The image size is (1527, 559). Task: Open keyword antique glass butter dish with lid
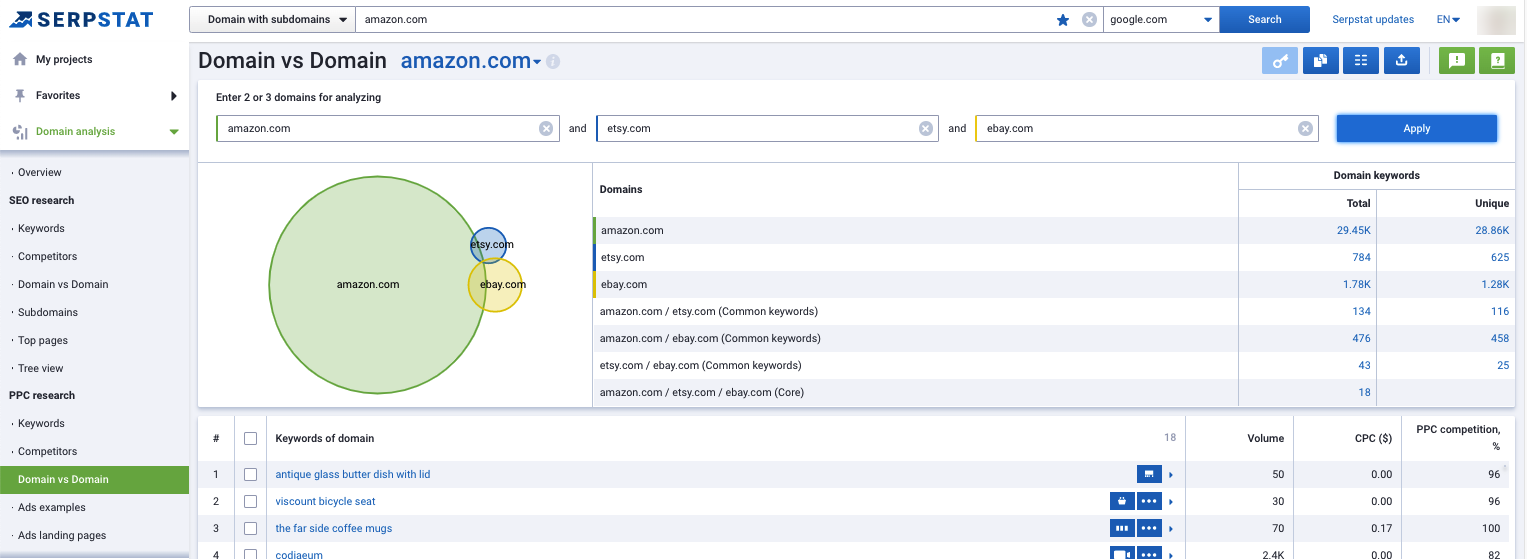tap(353, 474)
